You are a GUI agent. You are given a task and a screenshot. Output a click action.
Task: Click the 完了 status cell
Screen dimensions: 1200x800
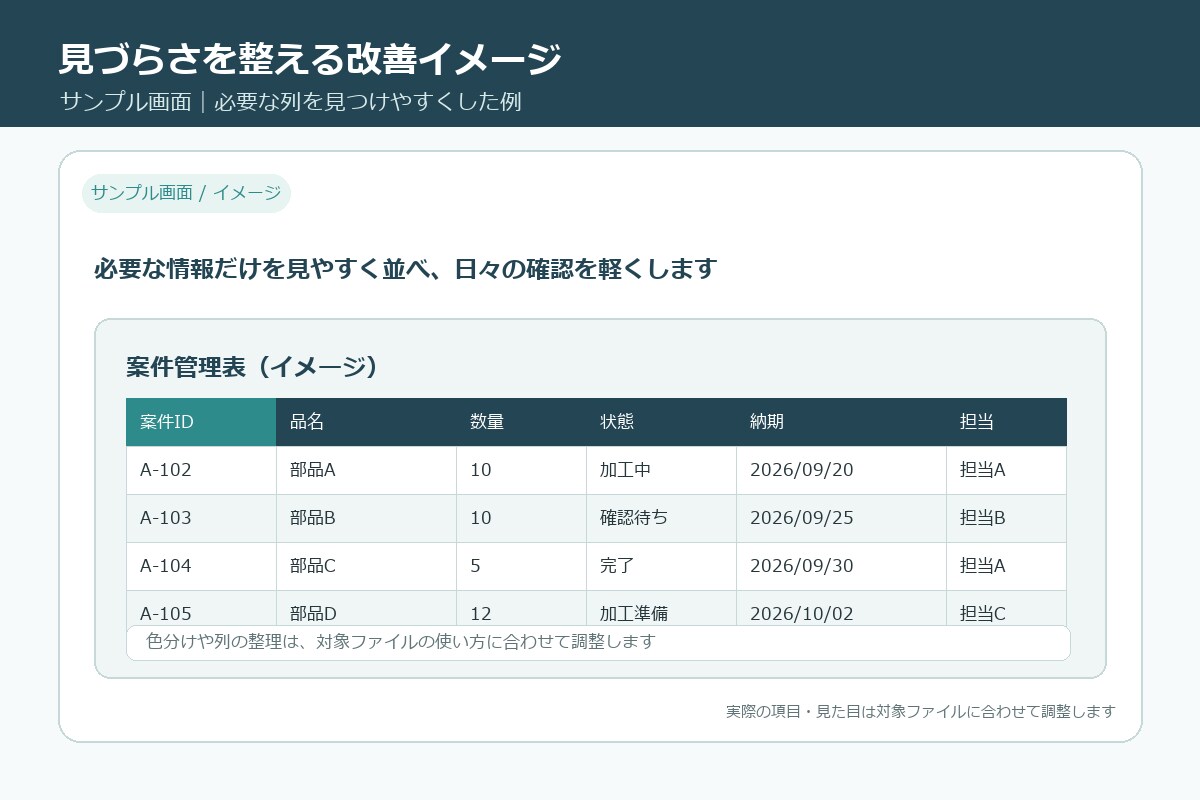[x=661, y=566]
